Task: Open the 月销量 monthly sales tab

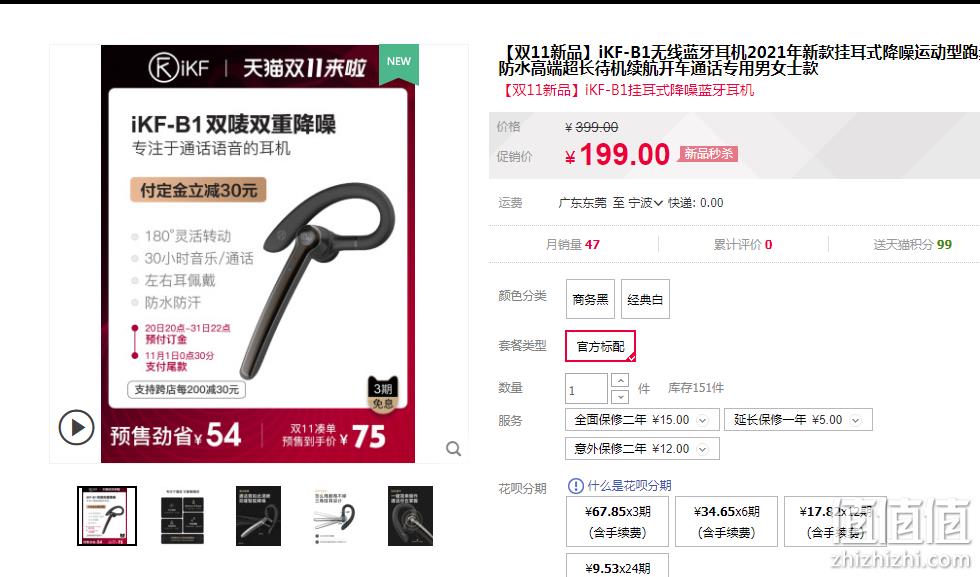Action: coord(572,244)
